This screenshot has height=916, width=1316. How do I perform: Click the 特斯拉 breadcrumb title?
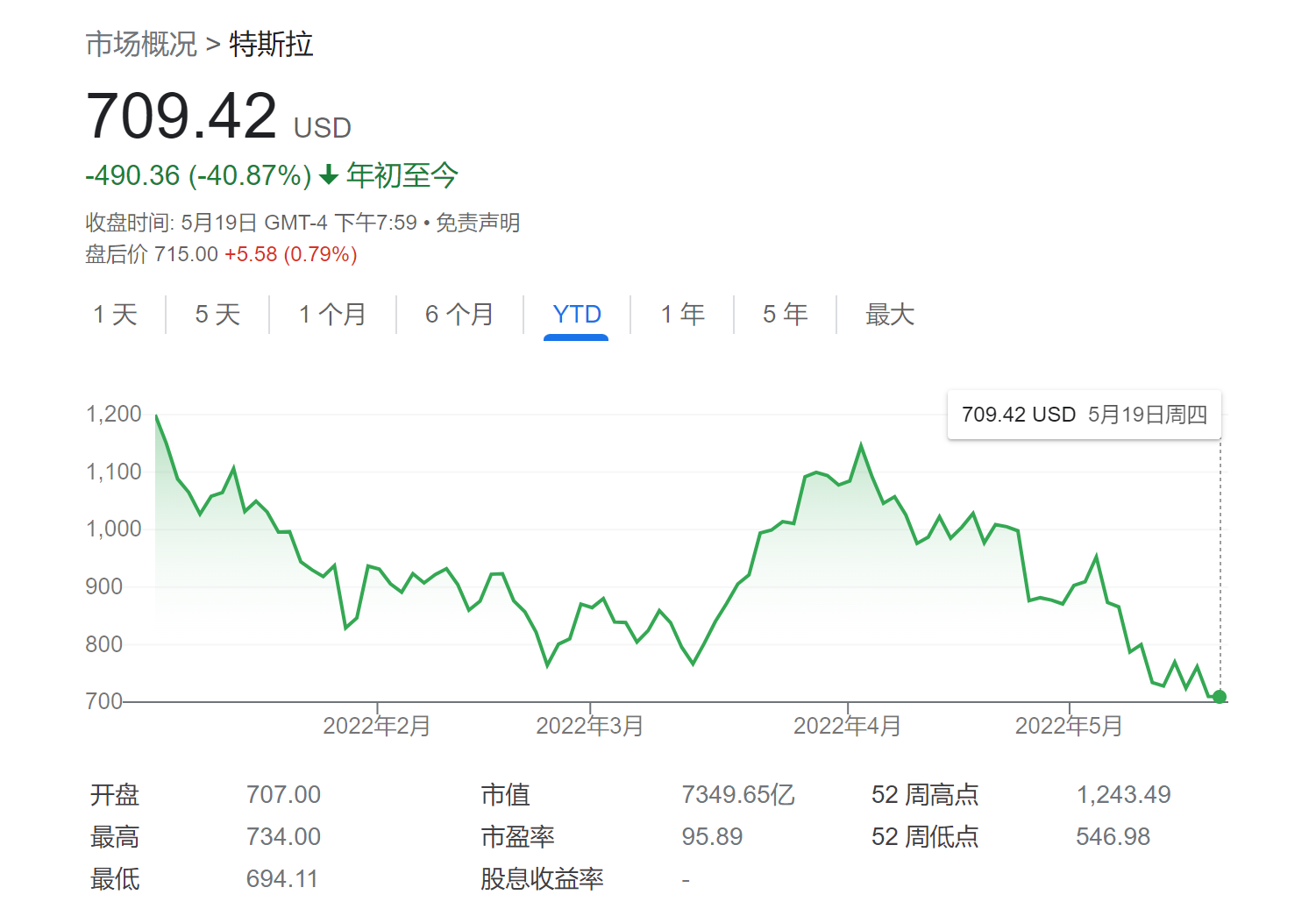point(271,45)
